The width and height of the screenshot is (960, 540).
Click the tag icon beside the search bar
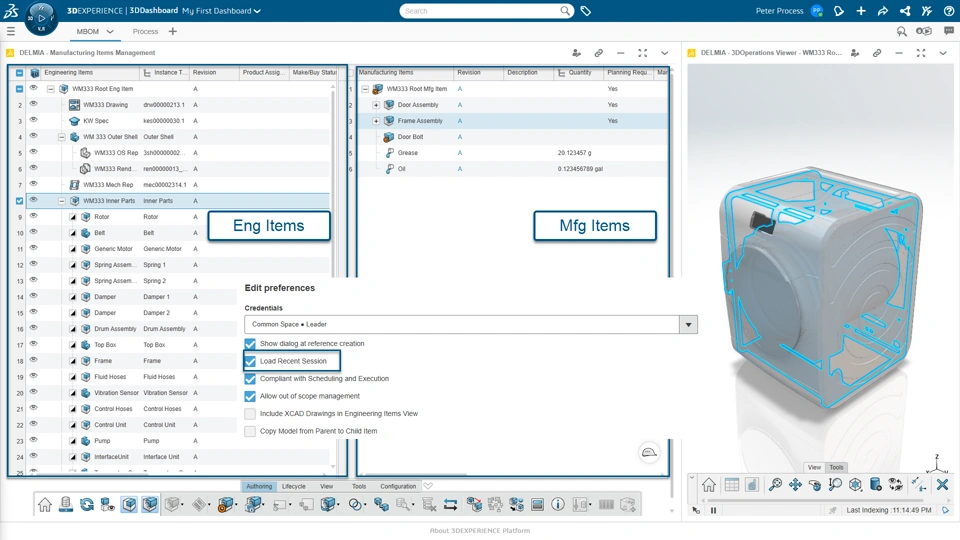[585, 11]
